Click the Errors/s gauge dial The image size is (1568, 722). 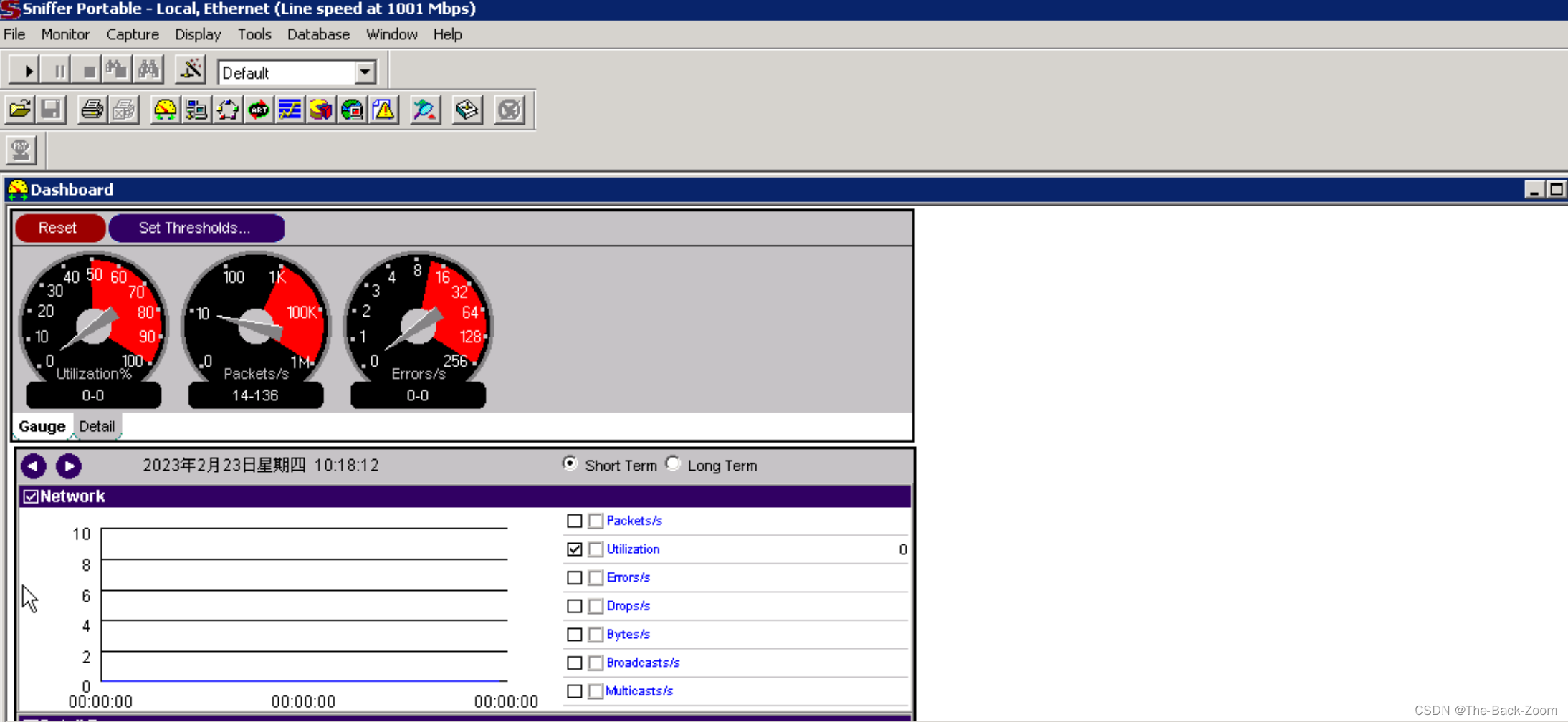418,324
